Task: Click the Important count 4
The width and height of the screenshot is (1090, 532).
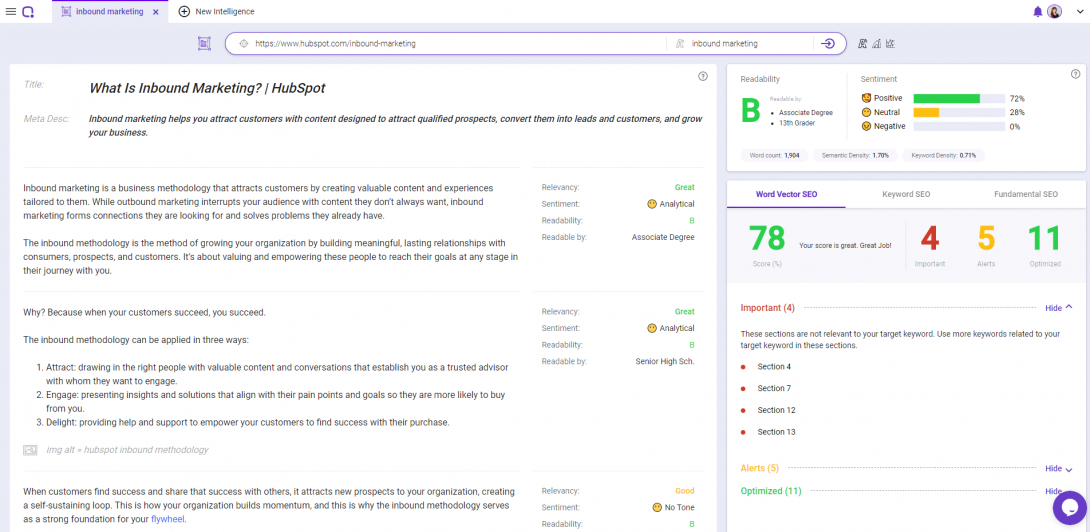Action: [929, 239]
